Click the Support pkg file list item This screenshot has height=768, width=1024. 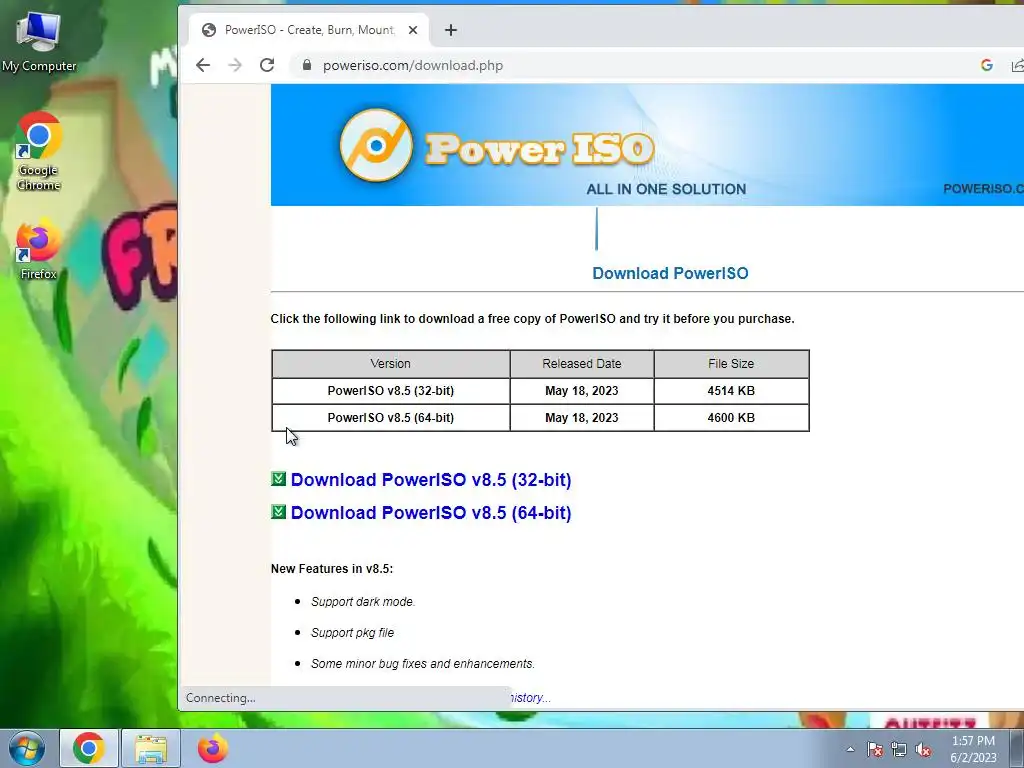353,632
